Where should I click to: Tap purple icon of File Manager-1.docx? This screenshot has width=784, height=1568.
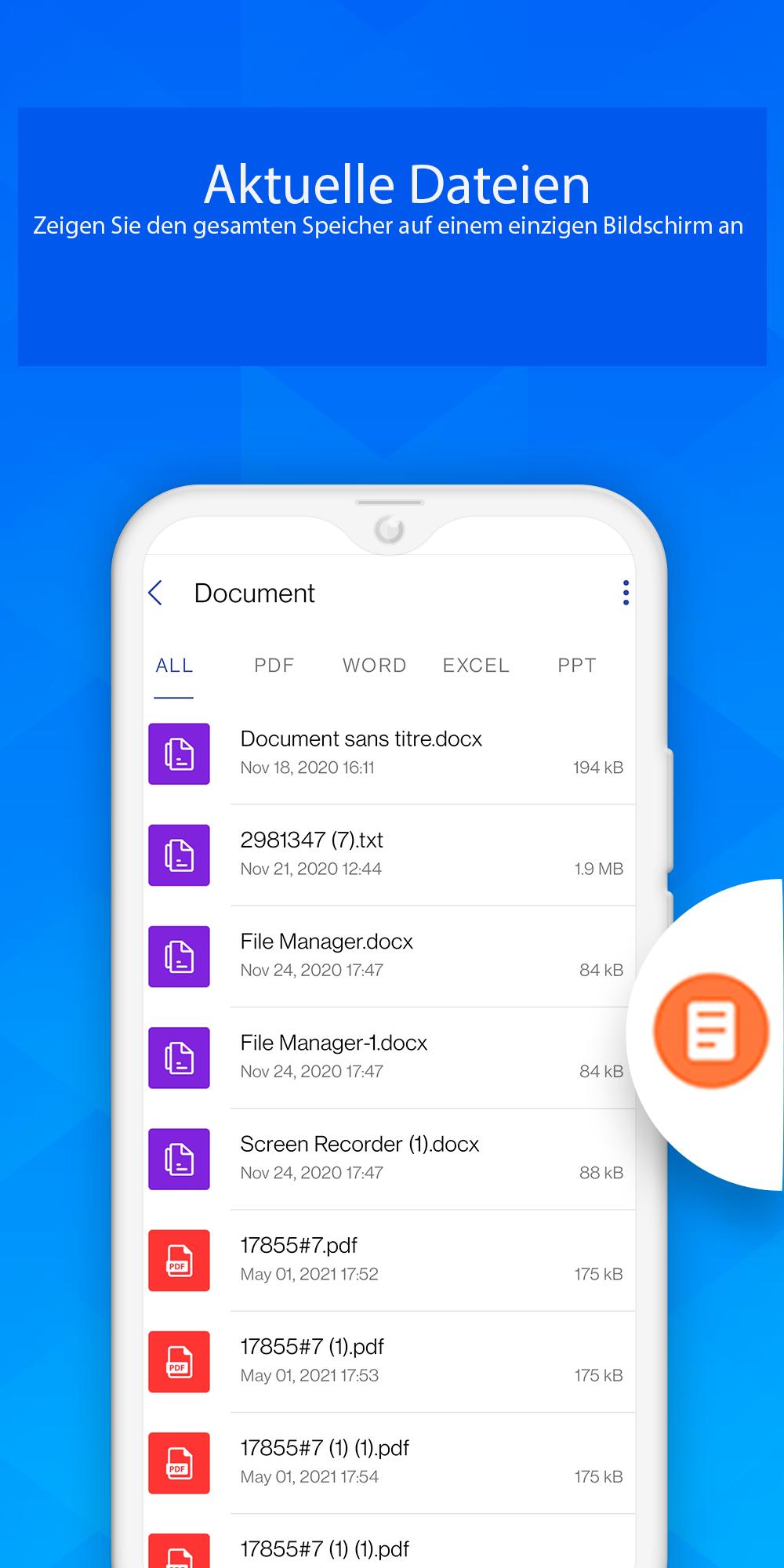click(x=179, y=1058)
